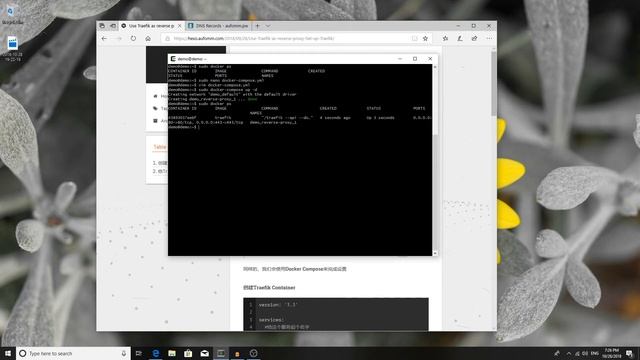This screenshot has height=360, width=640.
Task: Click the 'services:' line in code block
Action: [x=271, y=320]
